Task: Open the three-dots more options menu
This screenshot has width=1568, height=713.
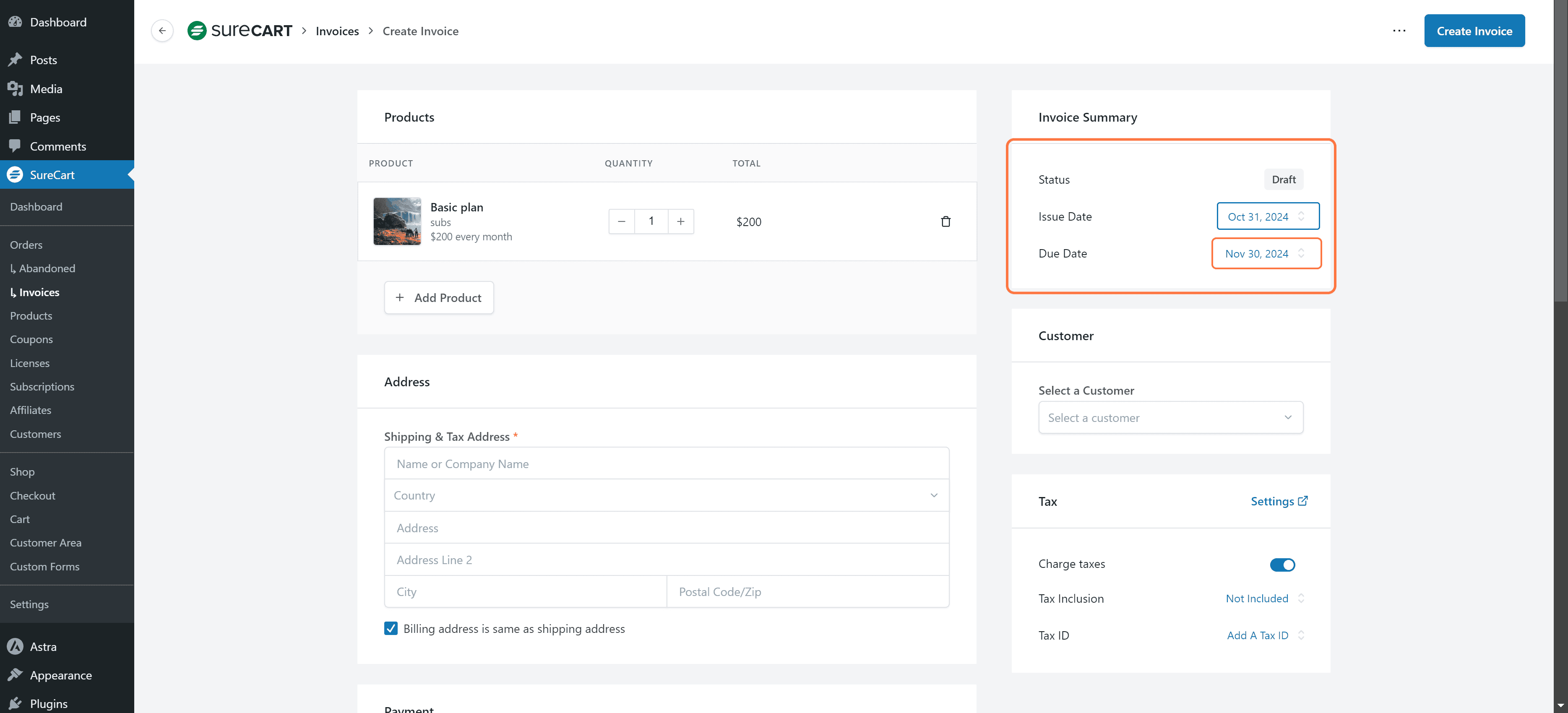Action: 1399,31
